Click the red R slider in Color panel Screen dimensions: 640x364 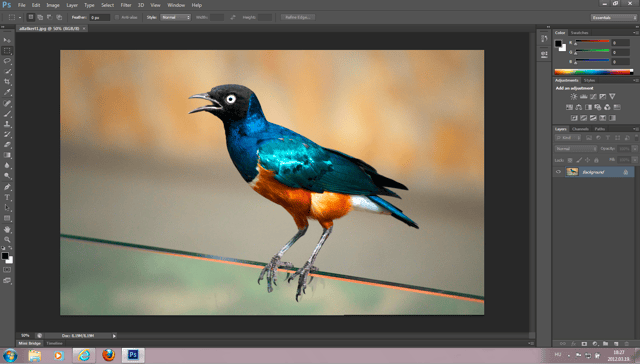(x=592, y=42)
